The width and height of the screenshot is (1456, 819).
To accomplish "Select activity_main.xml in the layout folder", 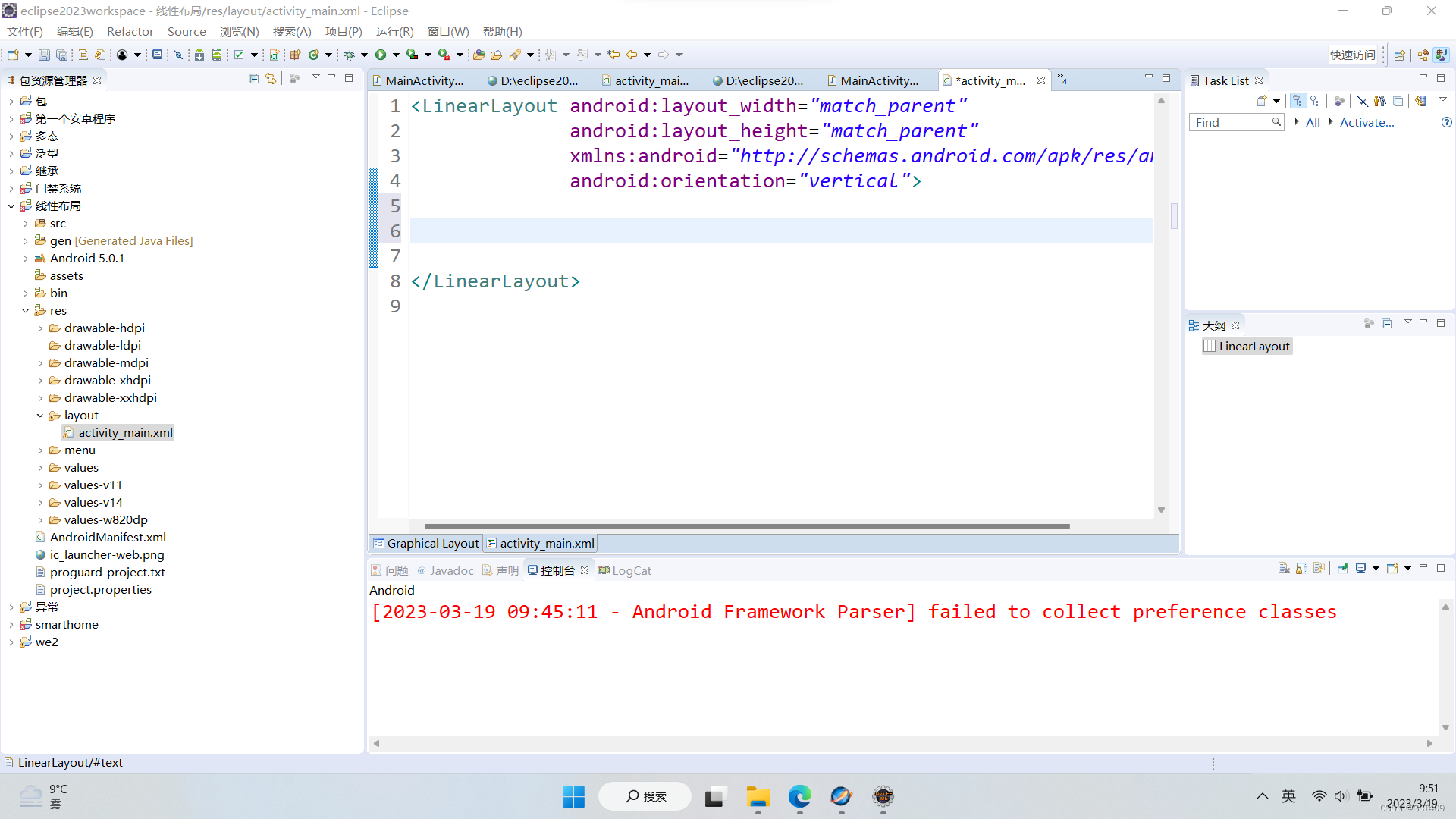I will coord(118,432).
